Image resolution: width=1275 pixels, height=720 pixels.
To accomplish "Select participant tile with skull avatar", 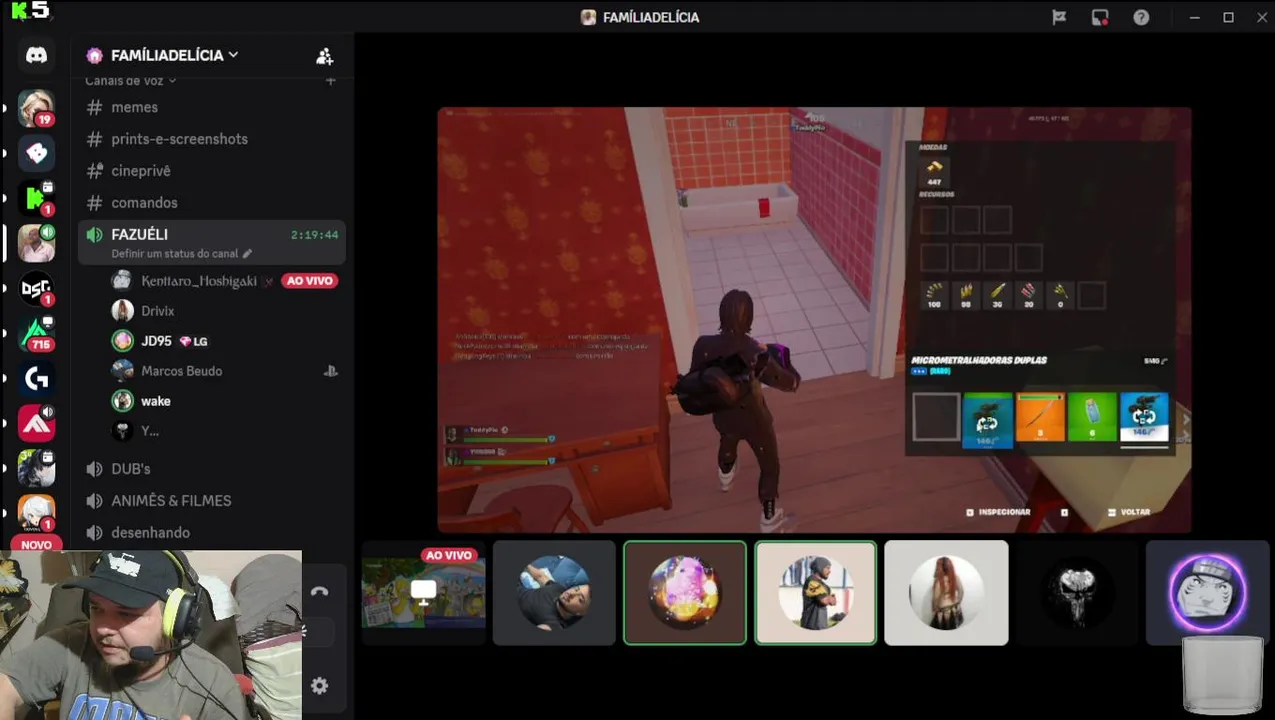I will [x=1077, y=593].
